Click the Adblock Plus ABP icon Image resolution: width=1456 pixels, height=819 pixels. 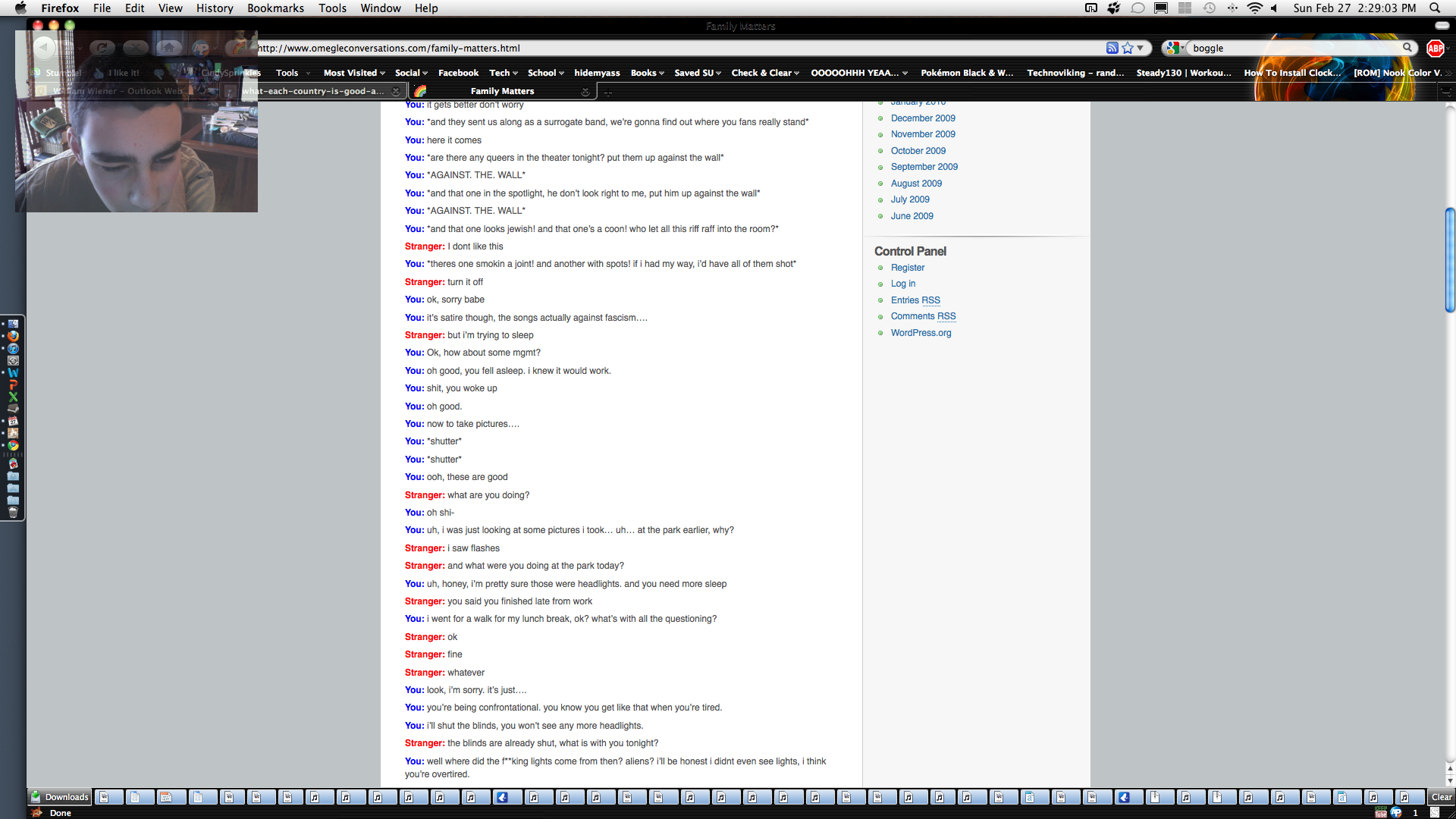[x=1435, y=48]
